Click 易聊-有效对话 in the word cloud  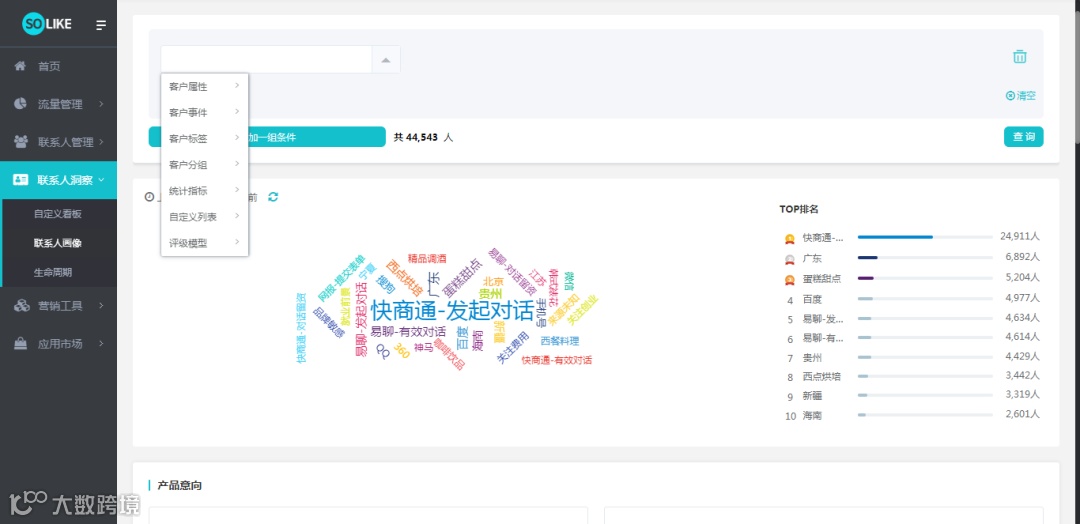pos(408,331)
